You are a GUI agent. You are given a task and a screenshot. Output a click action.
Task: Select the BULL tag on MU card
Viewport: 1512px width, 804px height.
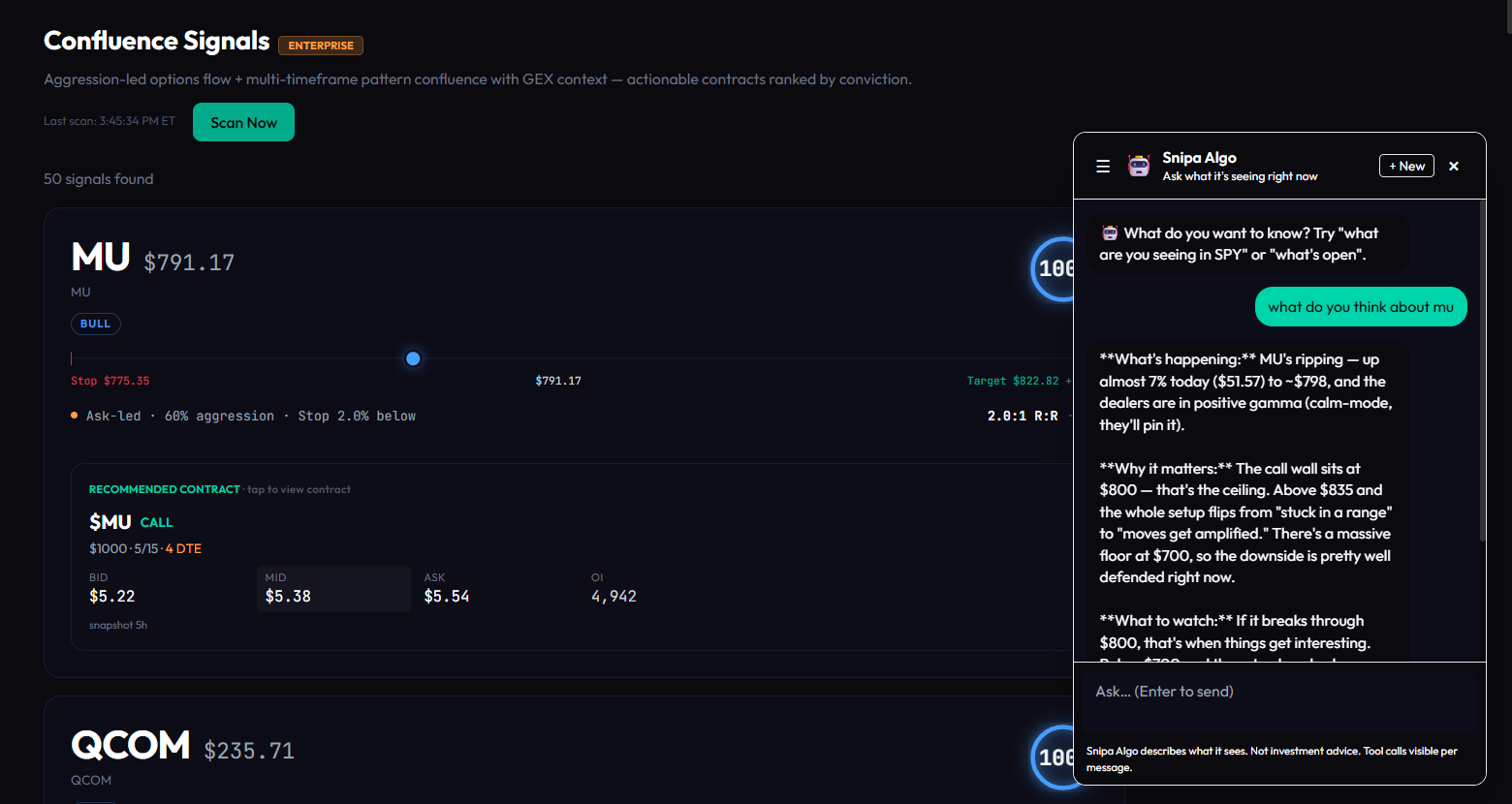(x=95, y=324)
